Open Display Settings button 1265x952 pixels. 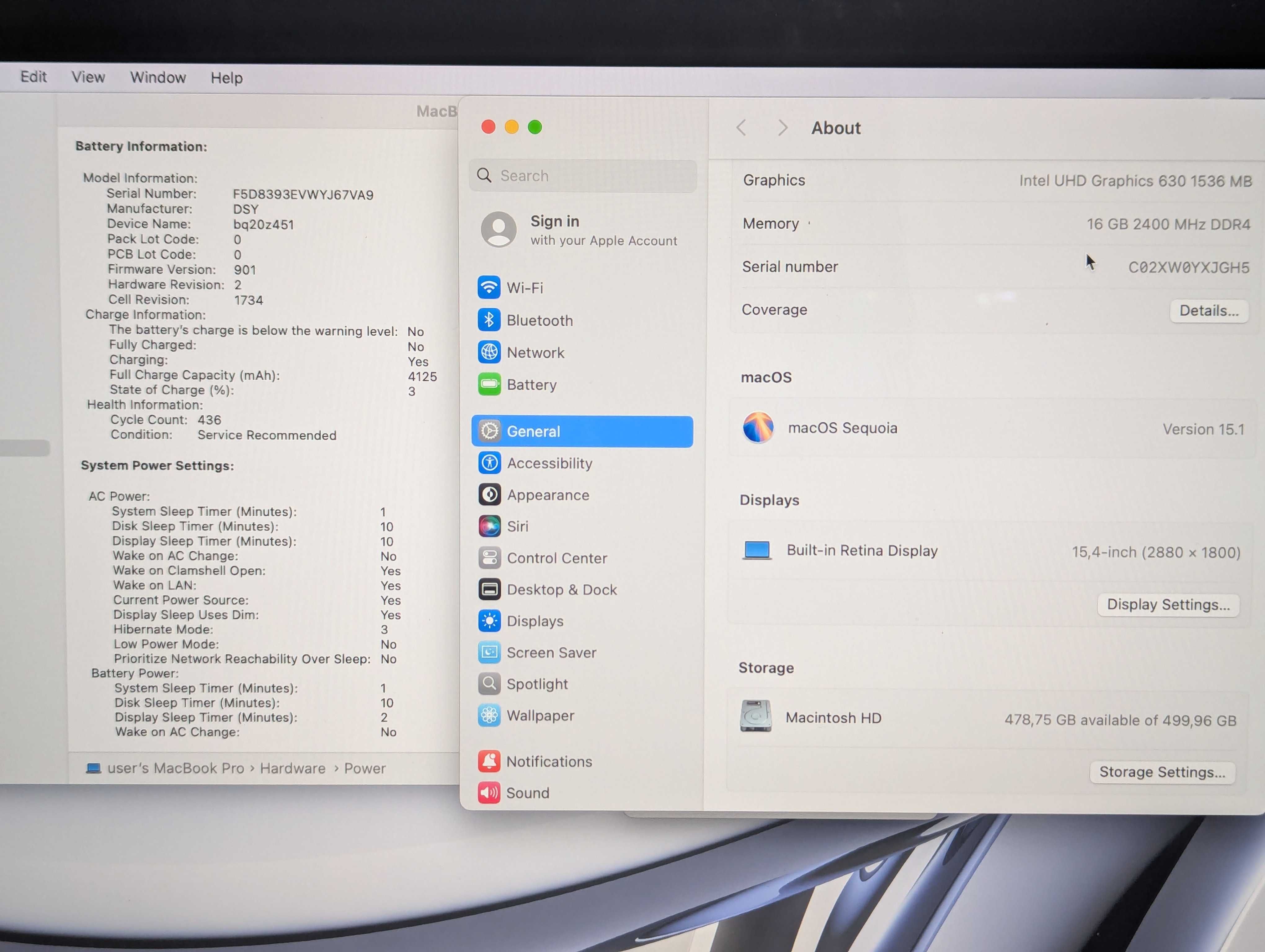click(x=1168, y=605)
